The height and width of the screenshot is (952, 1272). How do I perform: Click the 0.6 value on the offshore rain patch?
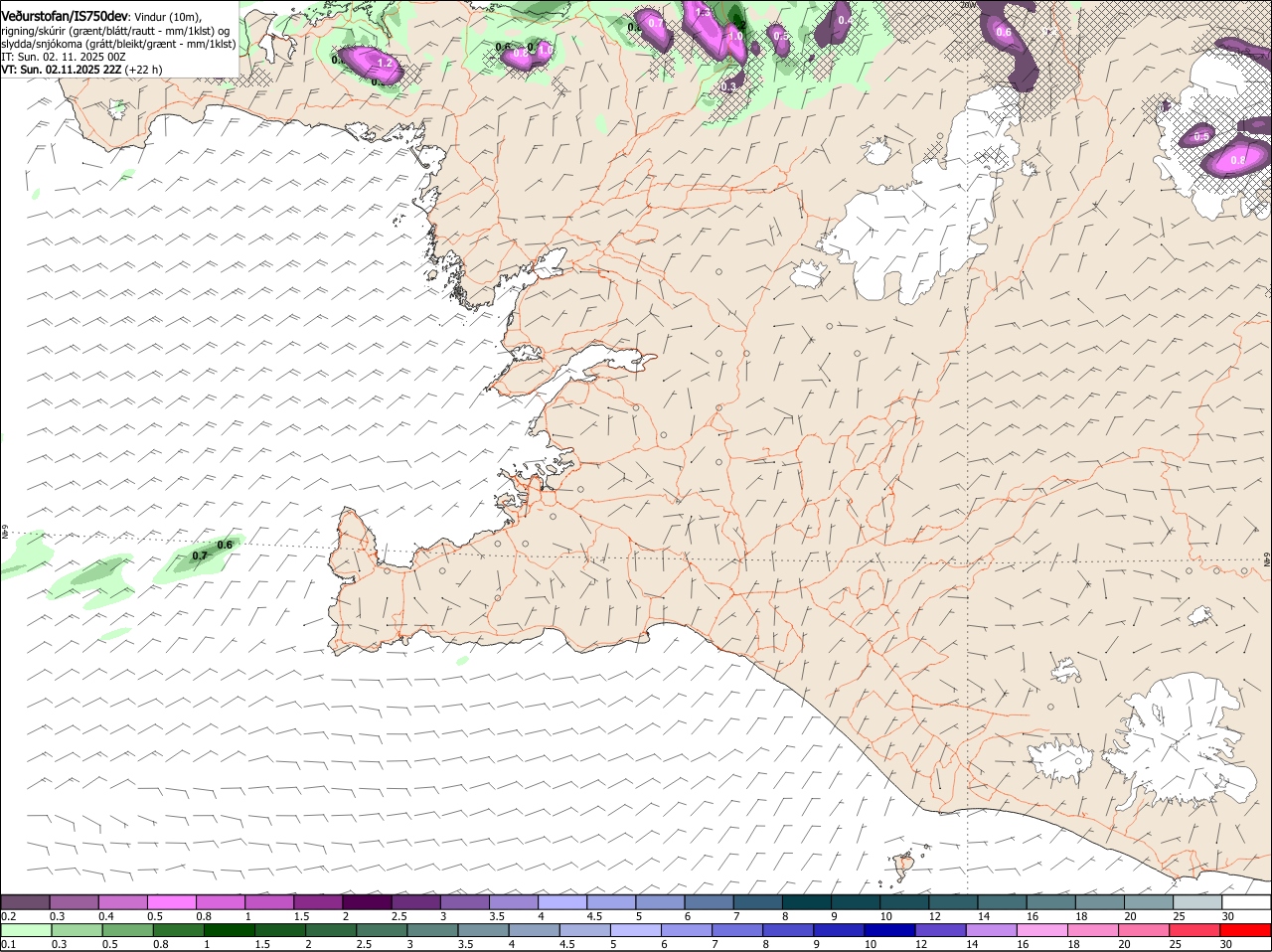tap(225, 545)
